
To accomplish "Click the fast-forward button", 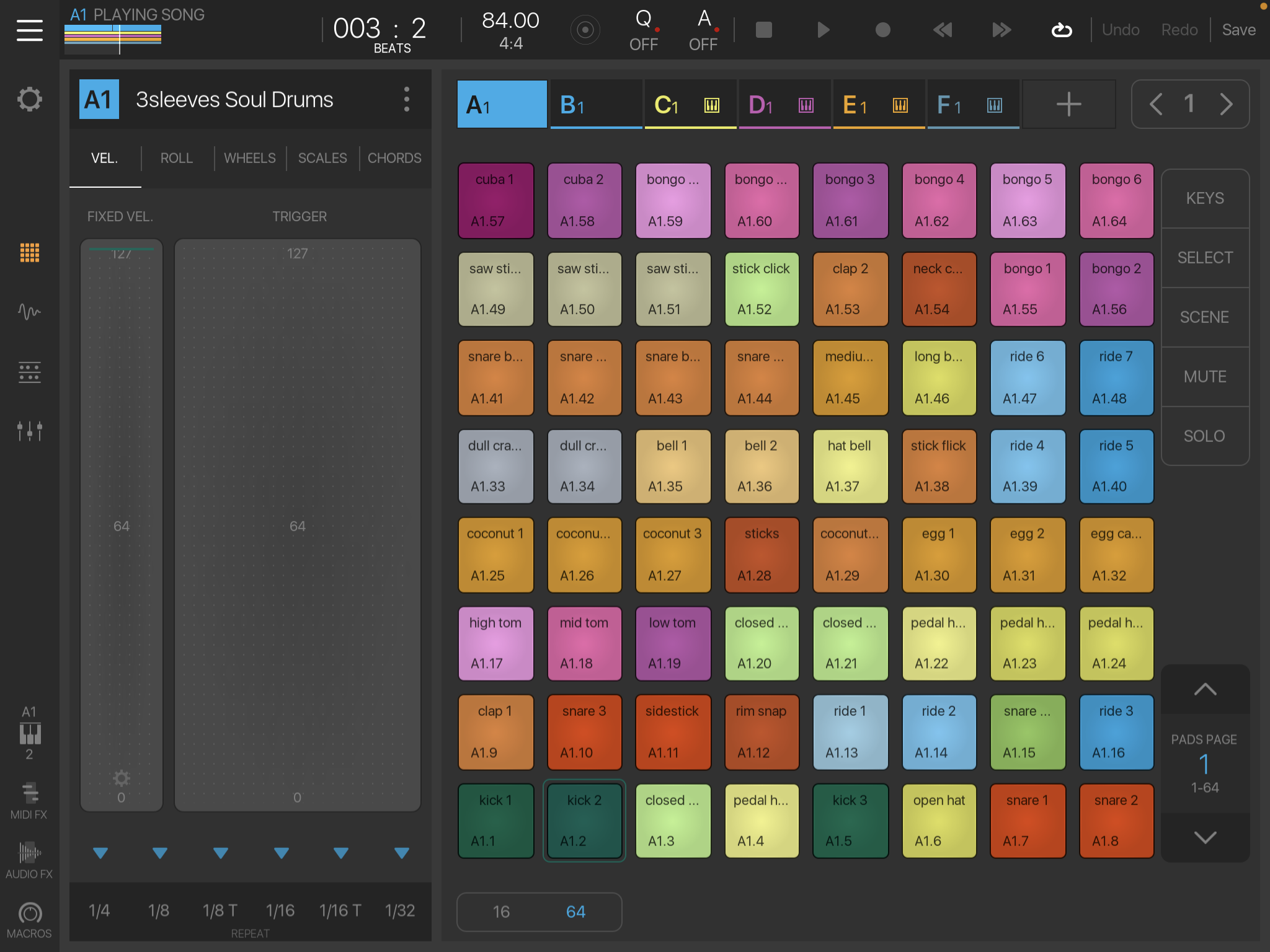I will pyautogui.click(x=1001, y=30).
